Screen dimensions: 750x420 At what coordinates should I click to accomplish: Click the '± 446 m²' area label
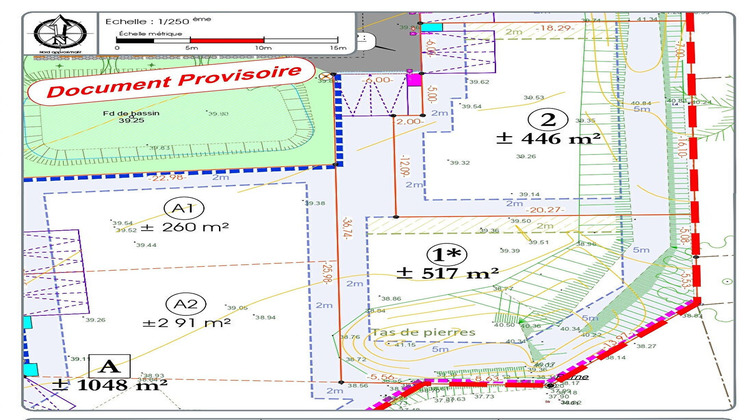[x=548, y=139]
